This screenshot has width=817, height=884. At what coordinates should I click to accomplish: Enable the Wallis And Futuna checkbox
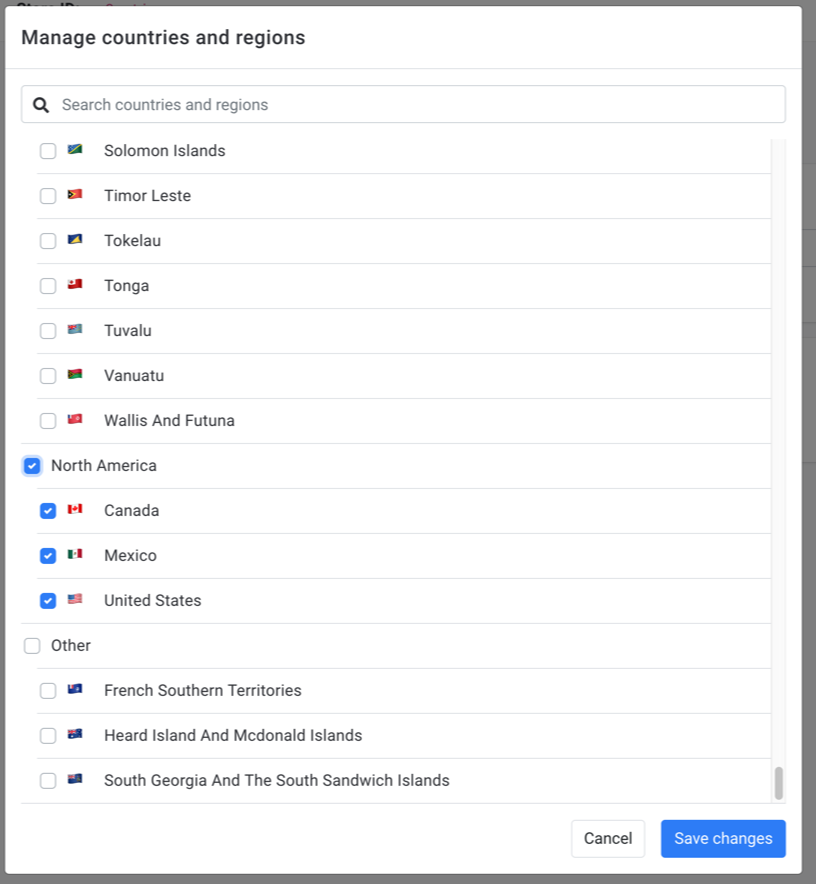pyautogui.click(x=48, y=421)
